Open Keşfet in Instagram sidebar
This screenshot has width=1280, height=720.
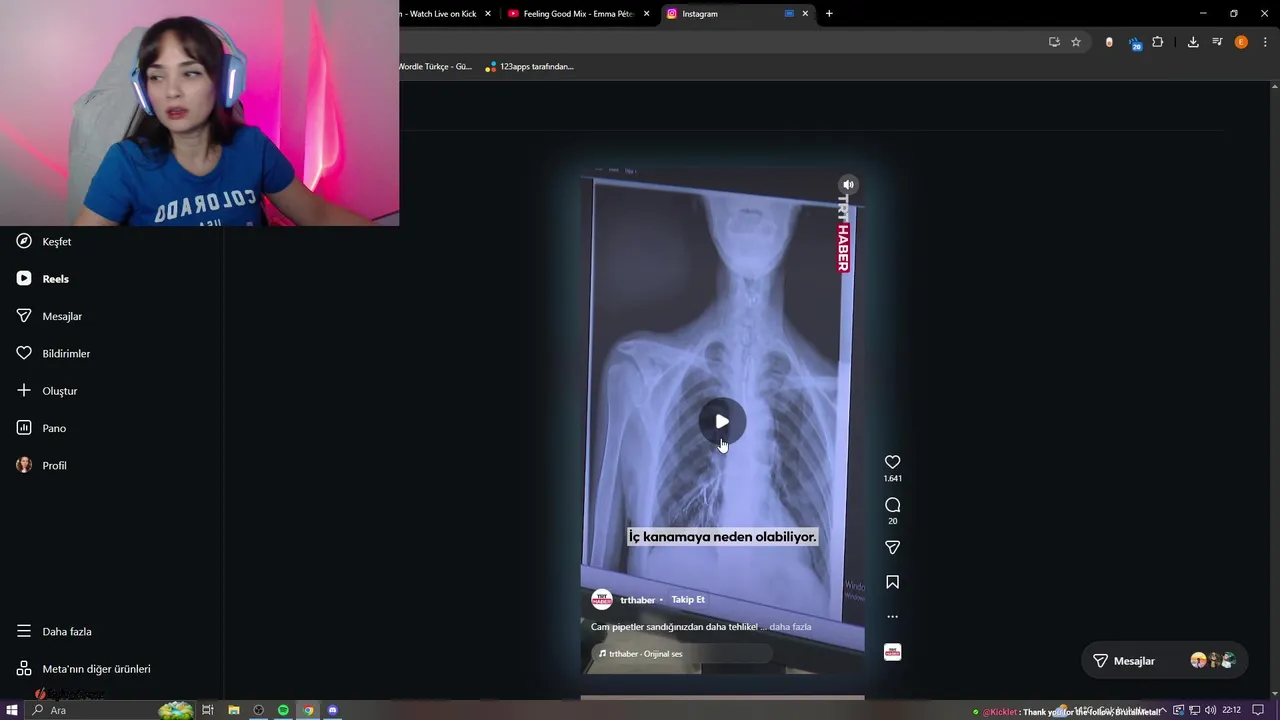coord(45,241)
